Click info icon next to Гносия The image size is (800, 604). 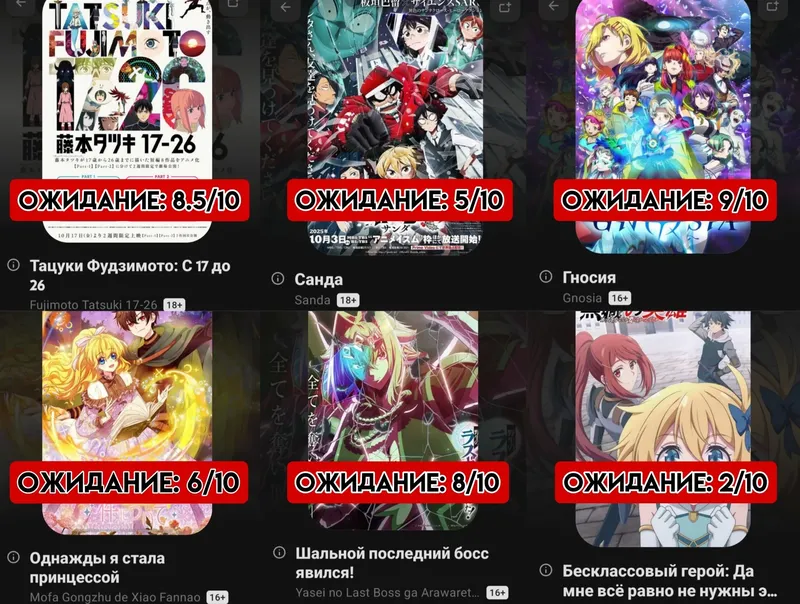coord(545,276)
